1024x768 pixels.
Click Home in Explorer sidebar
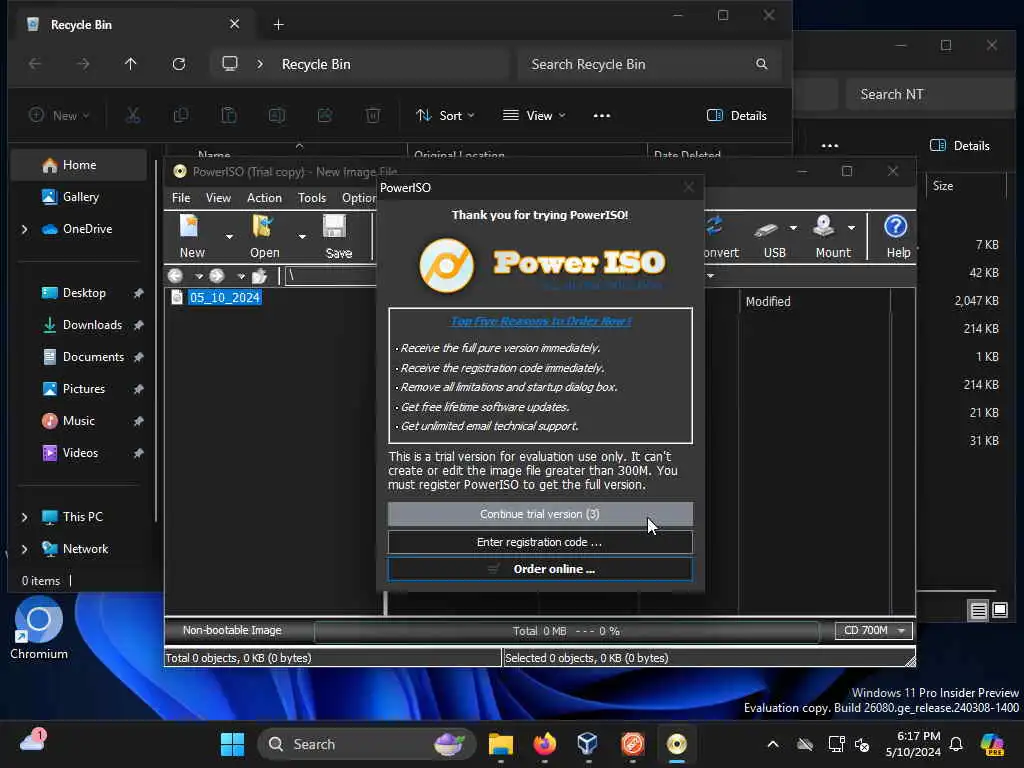pyautogui.click(x=78, y=165)
